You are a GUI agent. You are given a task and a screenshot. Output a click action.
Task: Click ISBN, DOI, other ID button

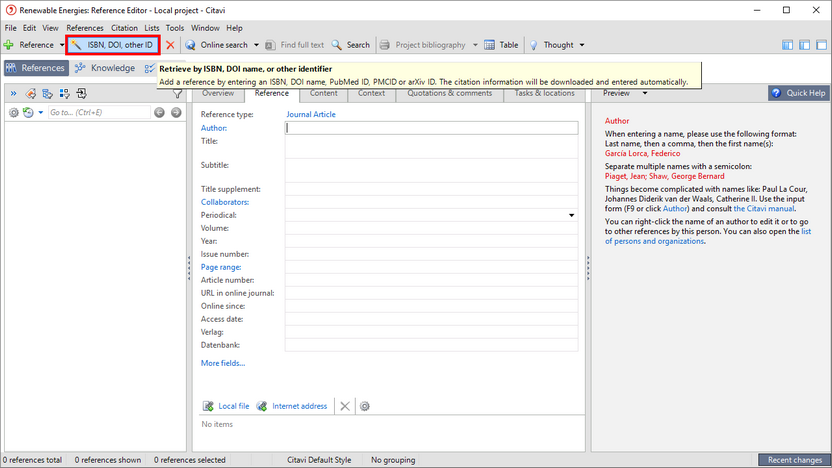pos(113,45)
